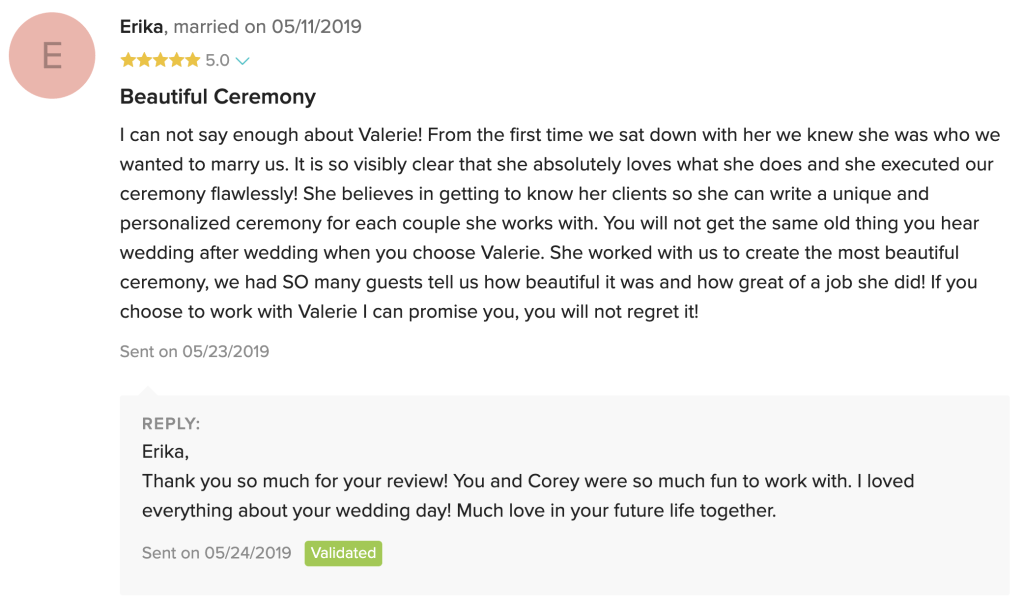Click the reviewer name Erika in the header
This screenshot has height=612, width=1024.
point(141,27)
